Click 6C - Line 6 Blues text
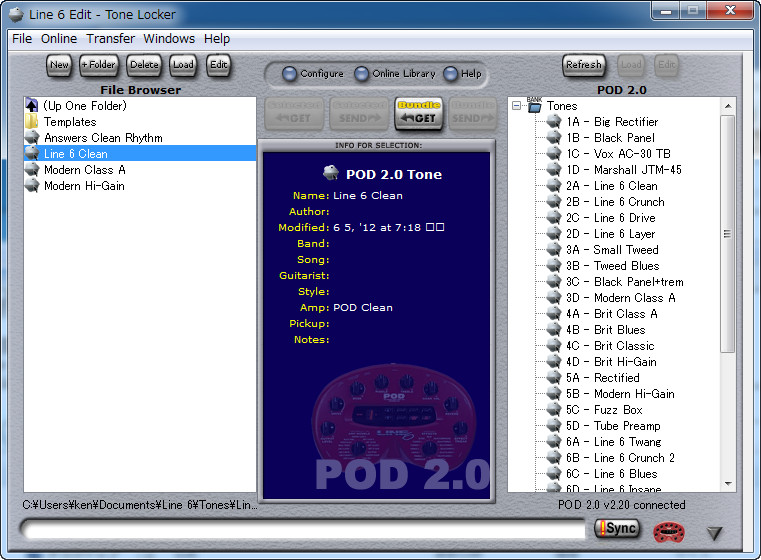 [612, 474]
